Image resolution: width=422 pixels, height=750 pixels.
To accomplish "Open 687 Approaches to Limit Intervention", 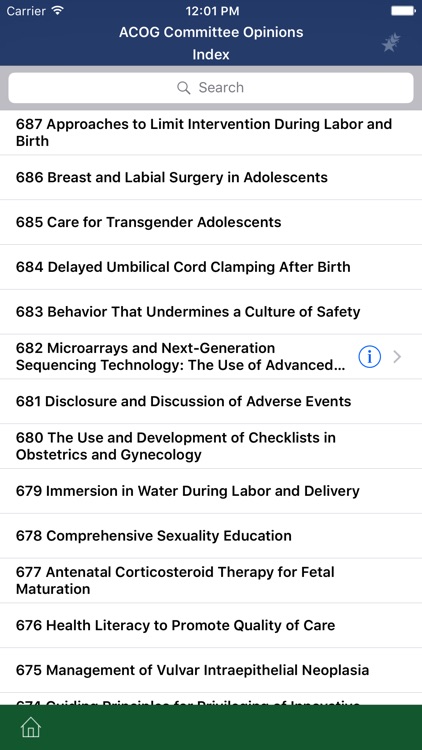I will coord(211,132).
